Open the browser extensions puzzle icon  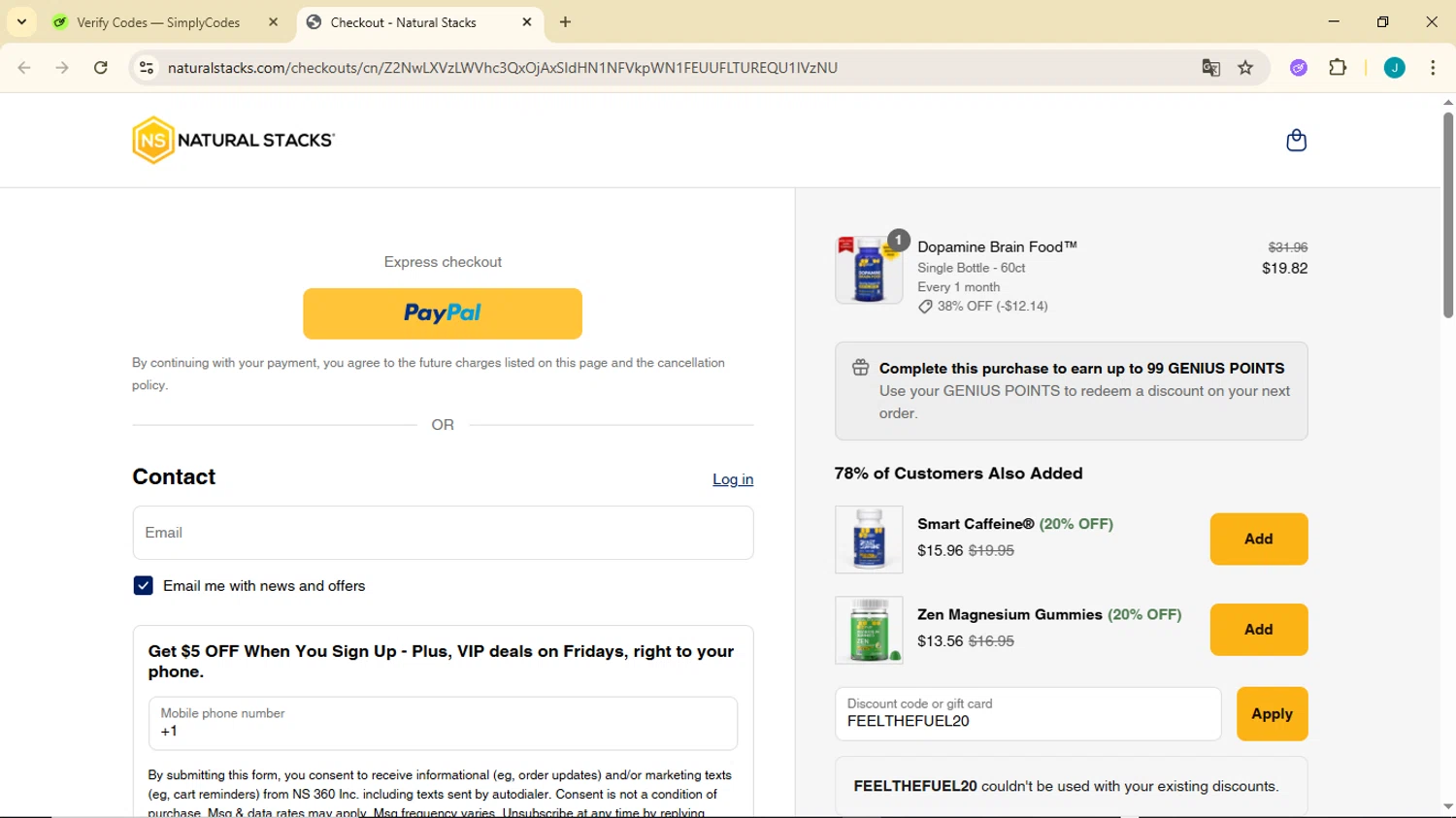(x=1338, y=68)
